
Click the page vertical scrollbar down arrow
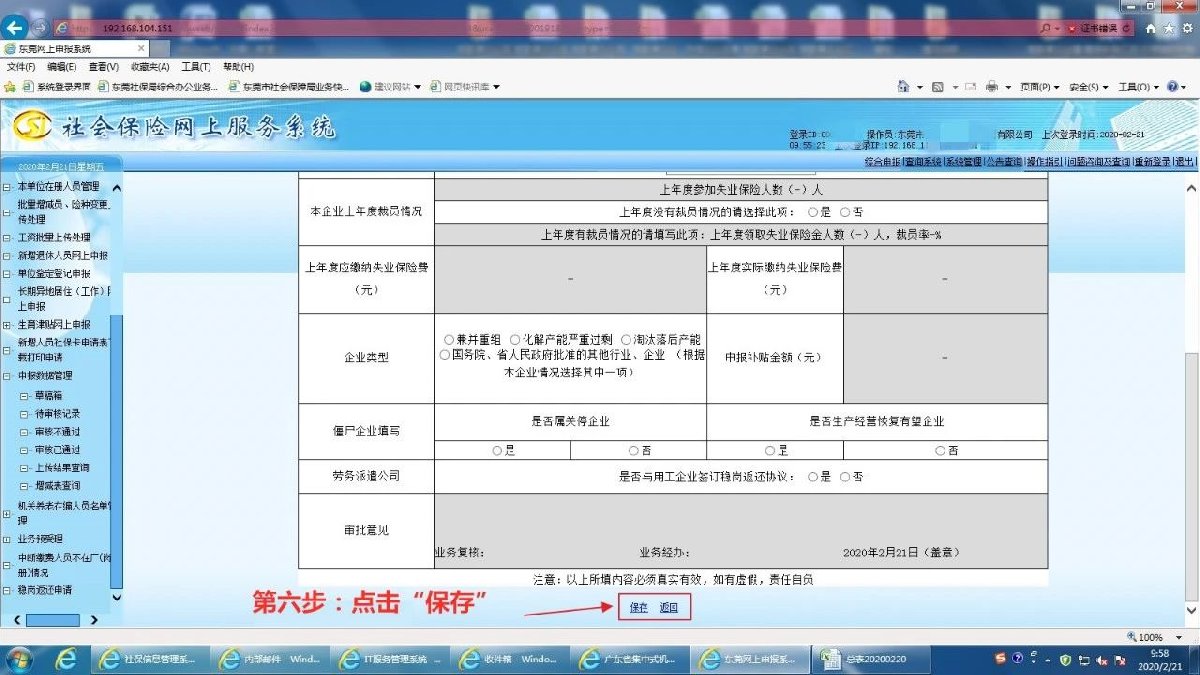click(x=1191, y=610)
